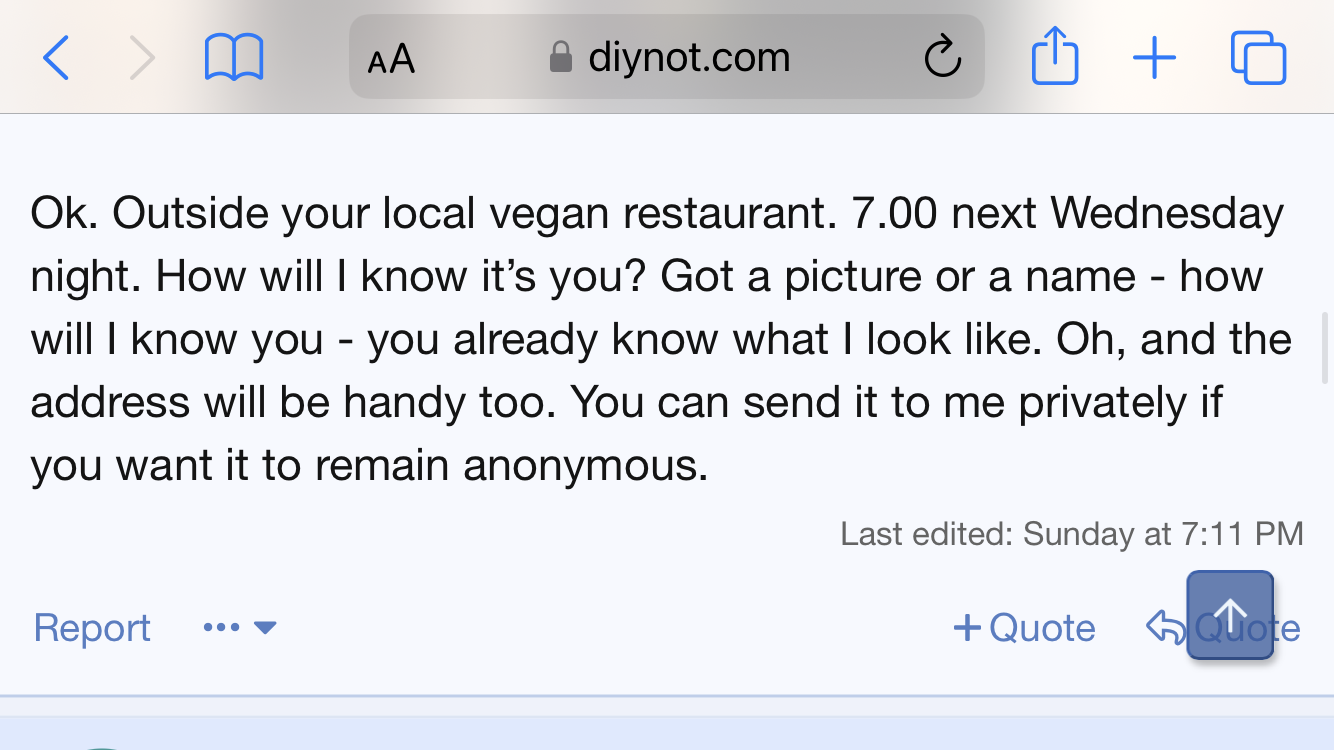Expand the caret next to the three dots

tap(265, 628)
